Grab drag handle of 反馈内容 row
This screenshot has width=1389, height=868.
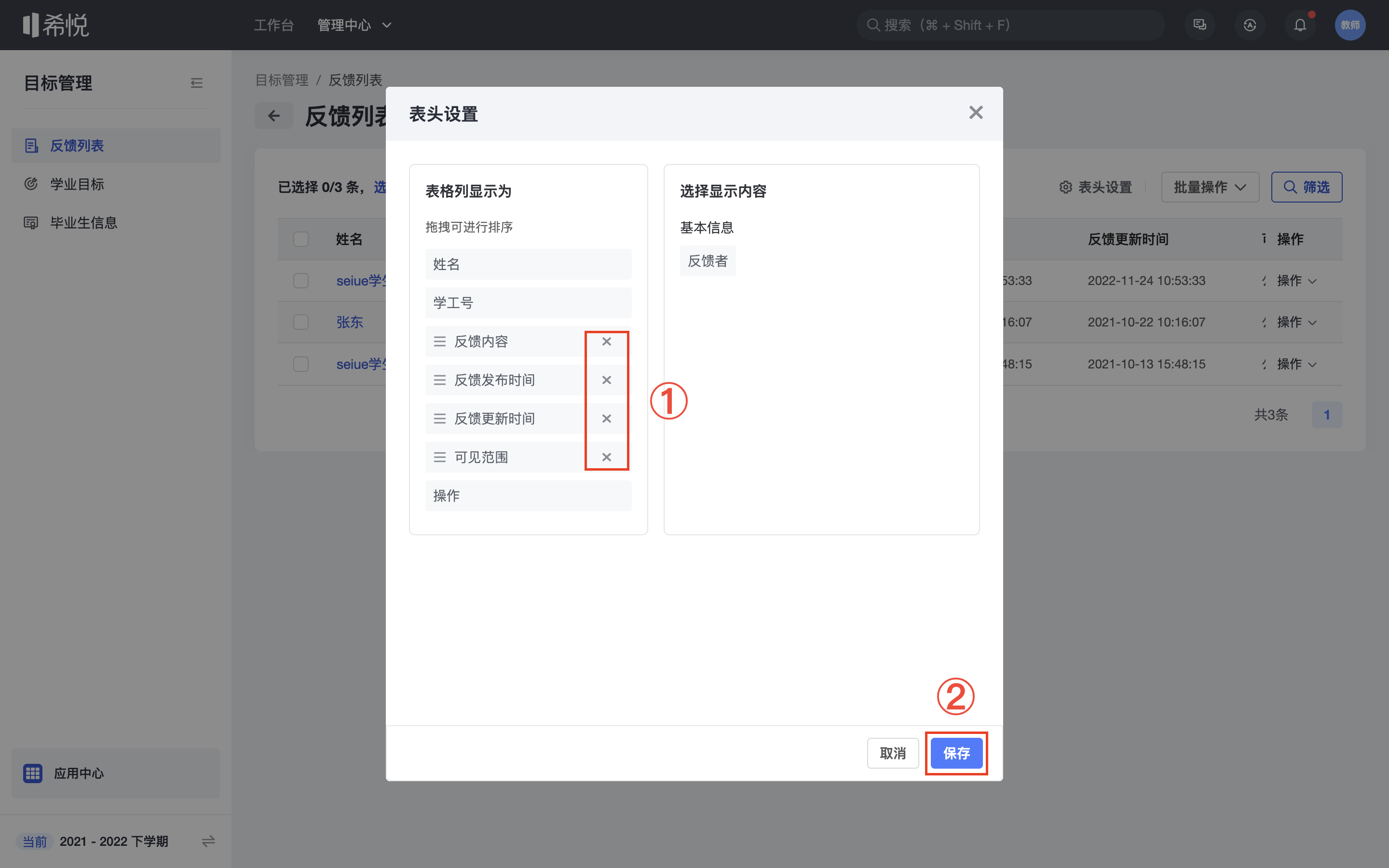(x=440, y=341)
